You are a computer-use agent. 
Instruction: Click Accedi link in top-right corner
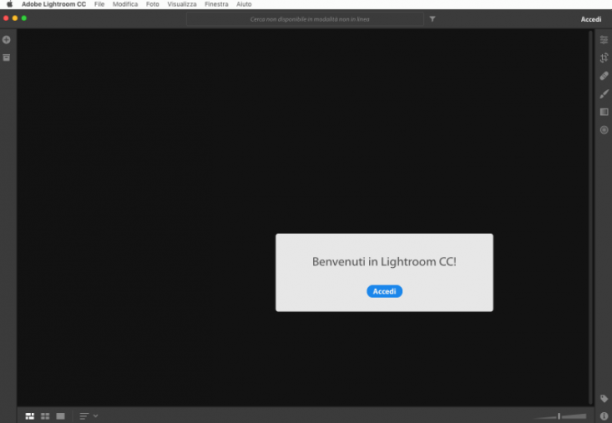click(591, 19)
